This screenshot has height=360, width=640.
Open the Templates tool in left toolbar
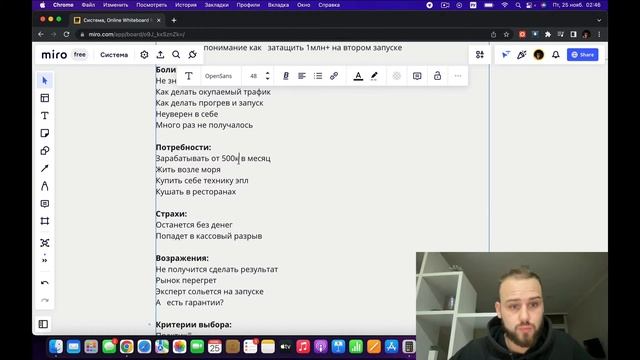[45, 98]
